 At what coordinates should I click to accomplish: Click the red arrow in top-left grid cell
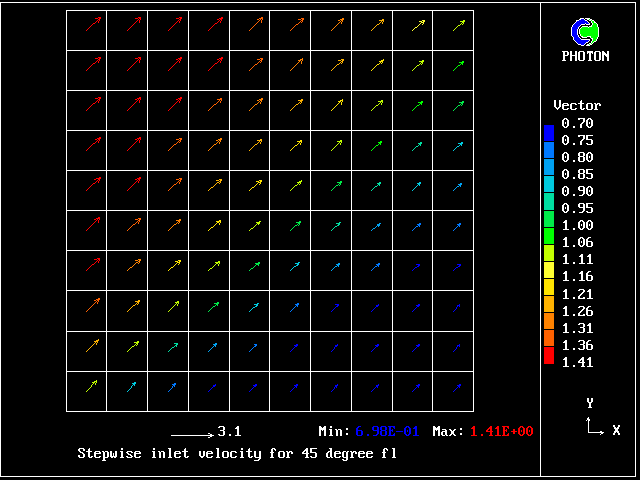[93, 25]
